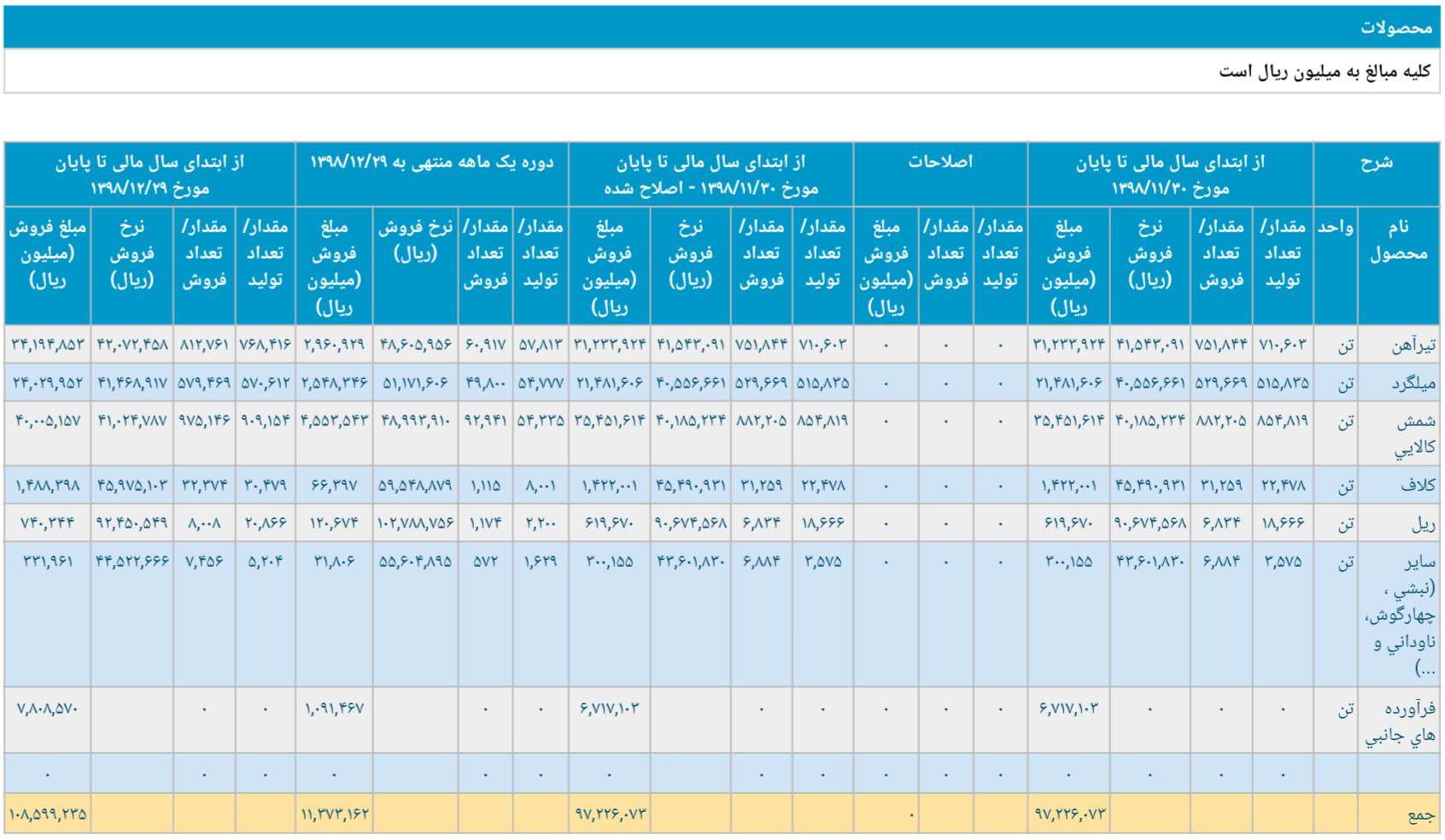Select the cell "۴۱,۰۲۴,۷۸۷"
Image resolution: width=1445 pixels, height=840 pixels.
pyautogui.click(x=132, y=420)
